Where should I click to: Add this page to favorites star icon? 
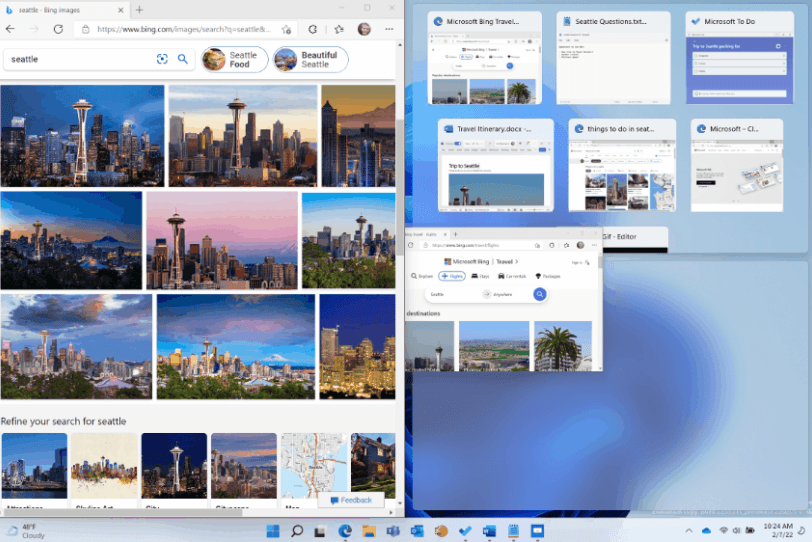286,30
